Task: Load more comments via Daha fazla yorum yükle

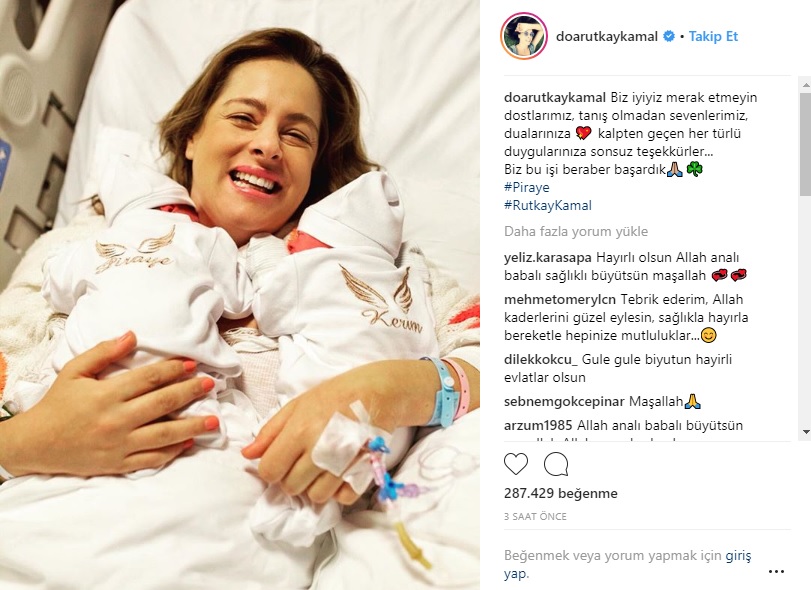Action: [x=576, y=231]
